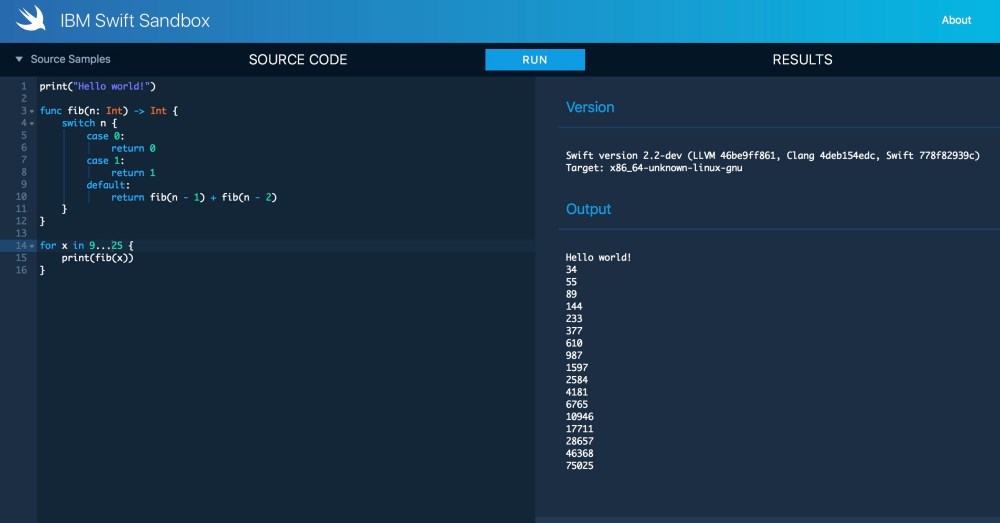1000x523 pixels.
Task: Open the Source Samples dropdown menu
Action: click(x=70, y=60)
